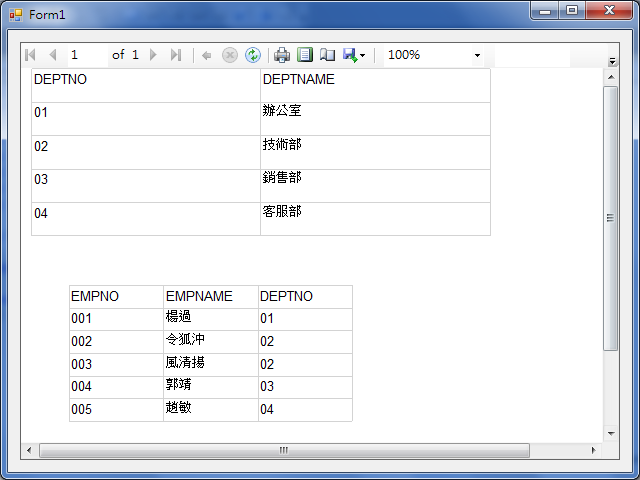Close the Form1 window
The image size is (640, 480).
pos(609,10)
